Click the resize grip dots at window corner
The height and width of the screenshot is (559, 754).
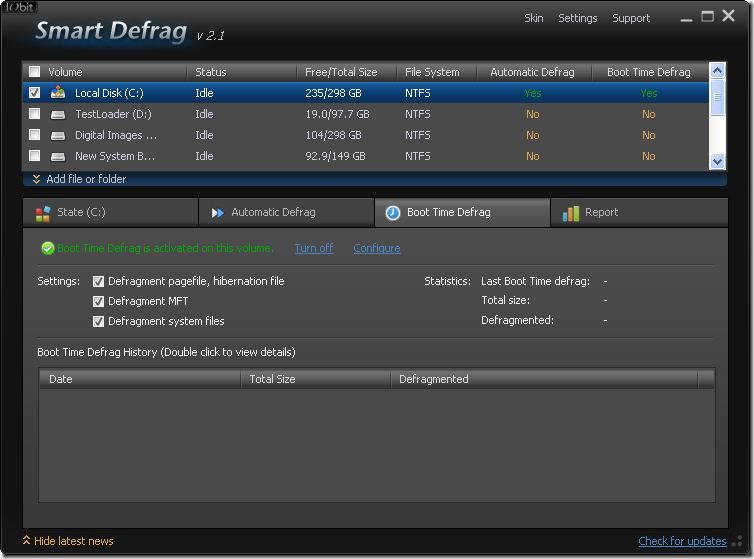(737, 541)
